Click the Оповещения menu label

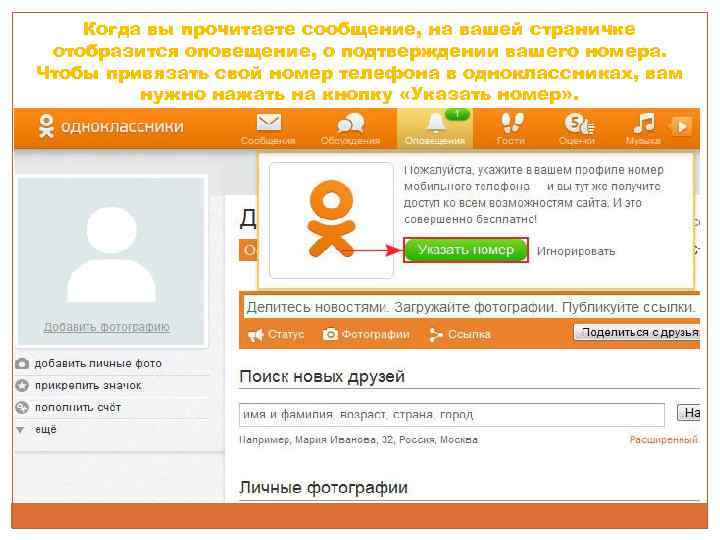435,141
